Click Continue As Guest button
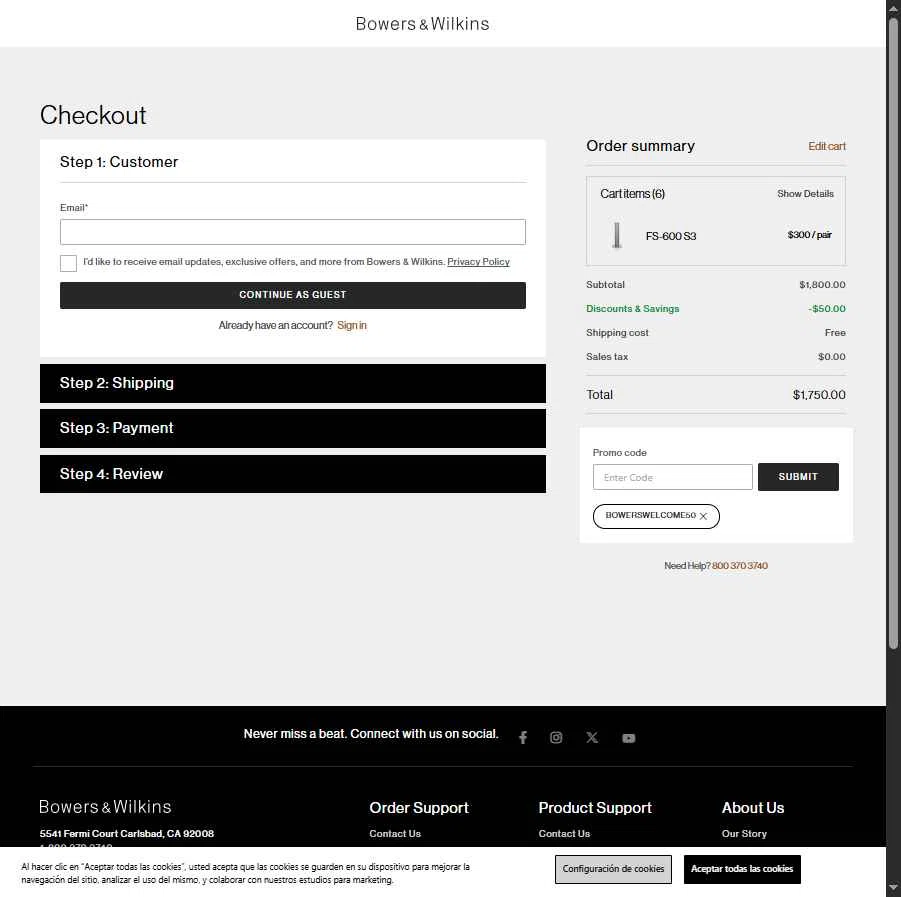 (292, 295)
